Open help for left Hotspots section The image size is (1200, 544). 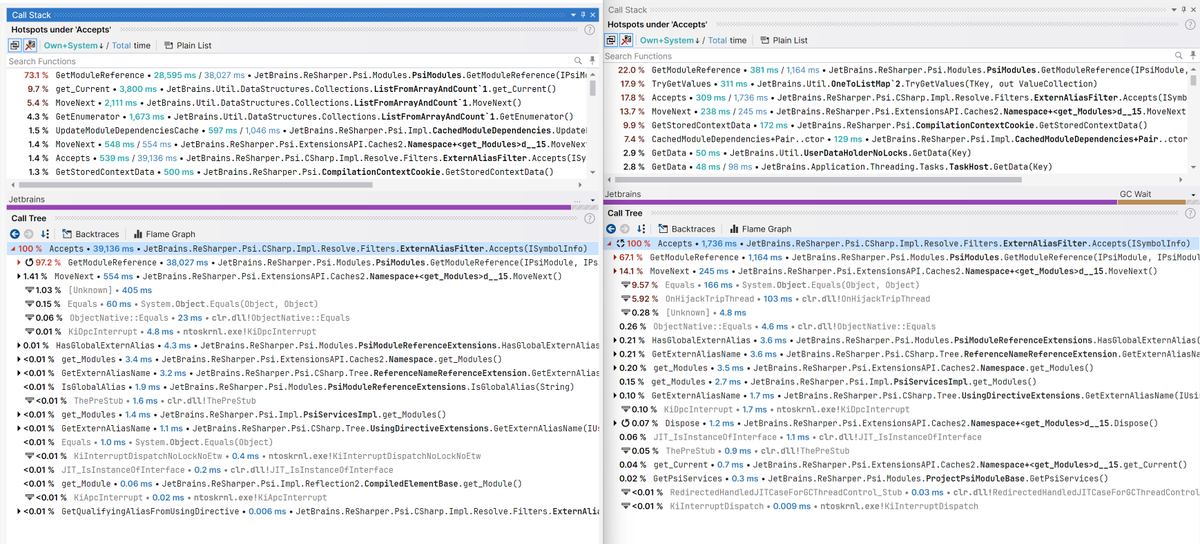click(x=590, y=30)
